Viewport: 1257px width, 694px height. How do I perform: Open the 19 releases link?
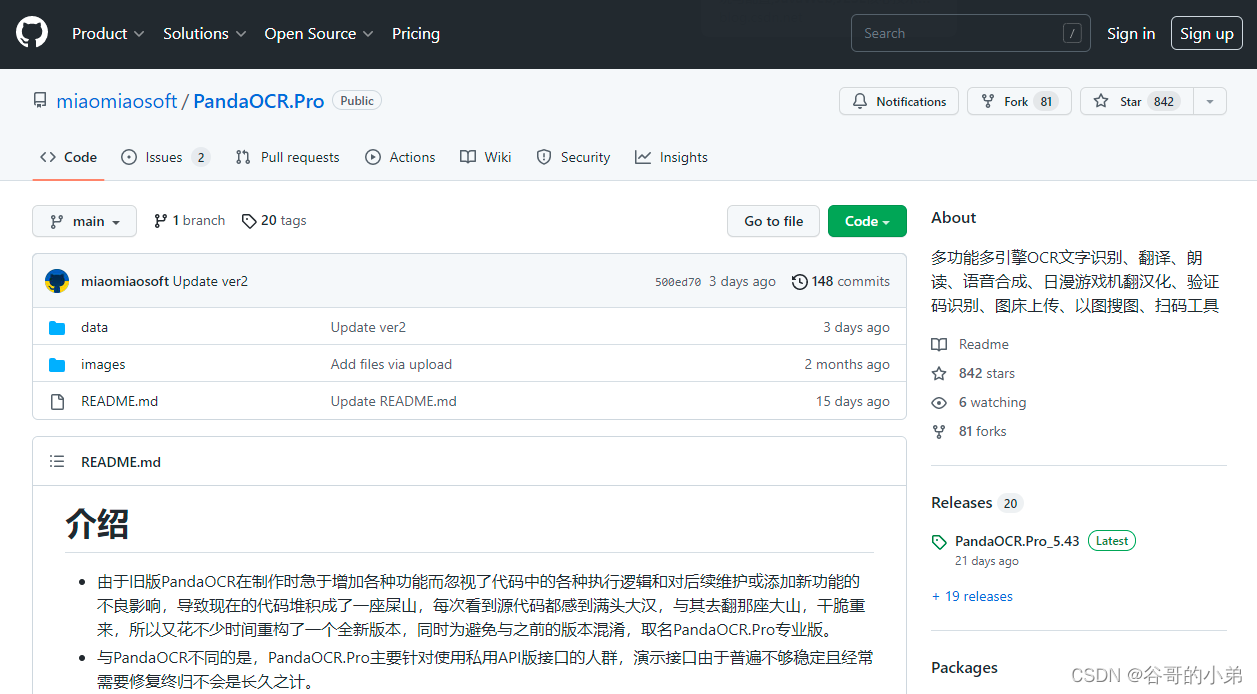972,596
